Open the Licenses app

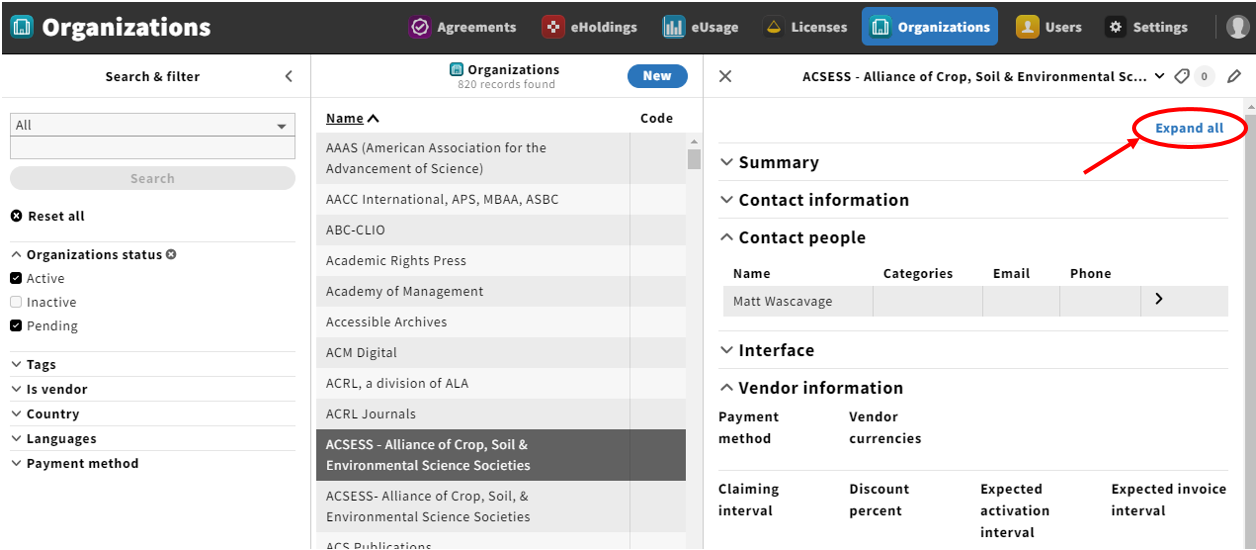point(804,27)
